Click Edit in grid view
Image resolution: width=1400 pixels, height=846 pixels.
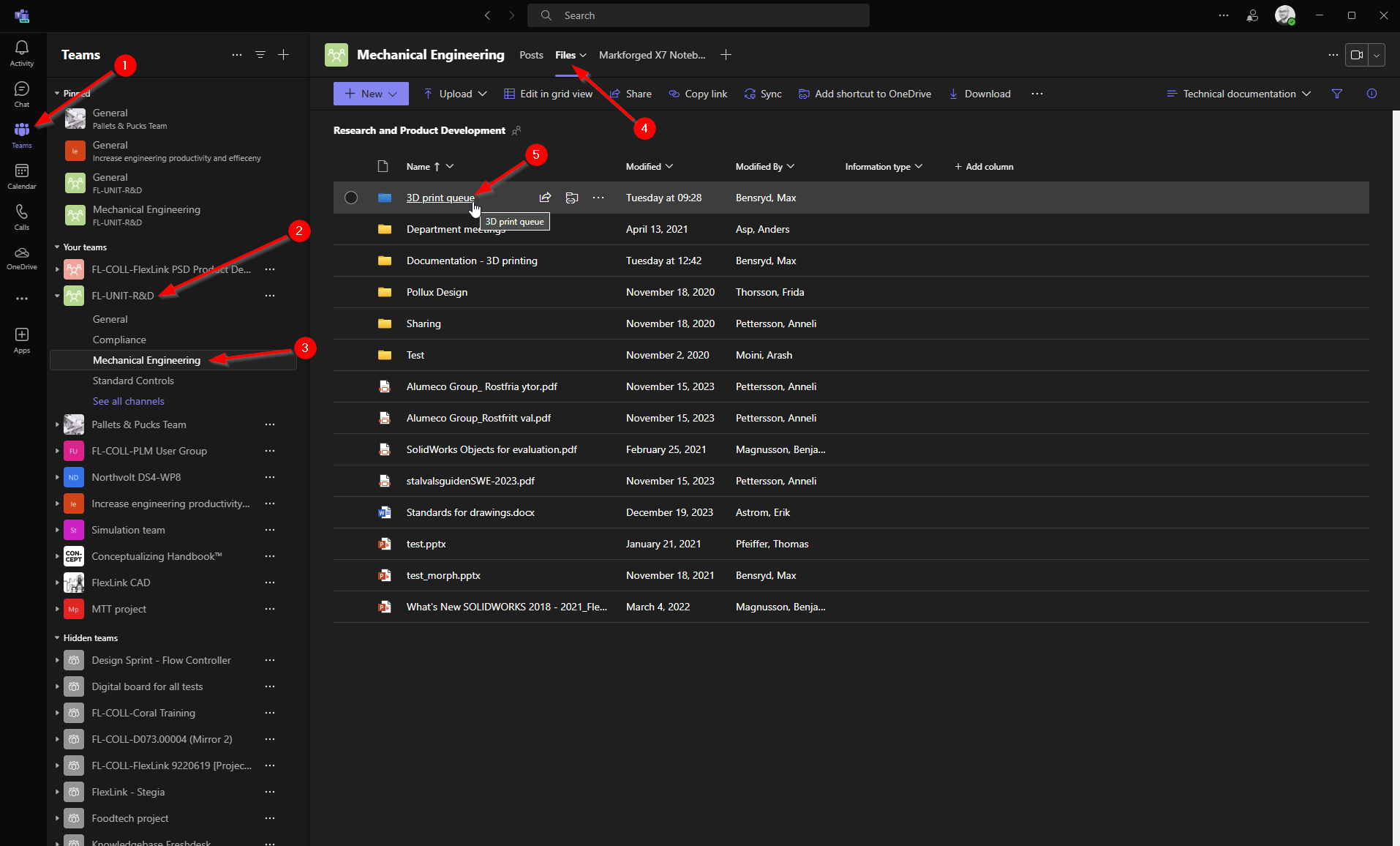pyautogui.click(x=548, y=94)
